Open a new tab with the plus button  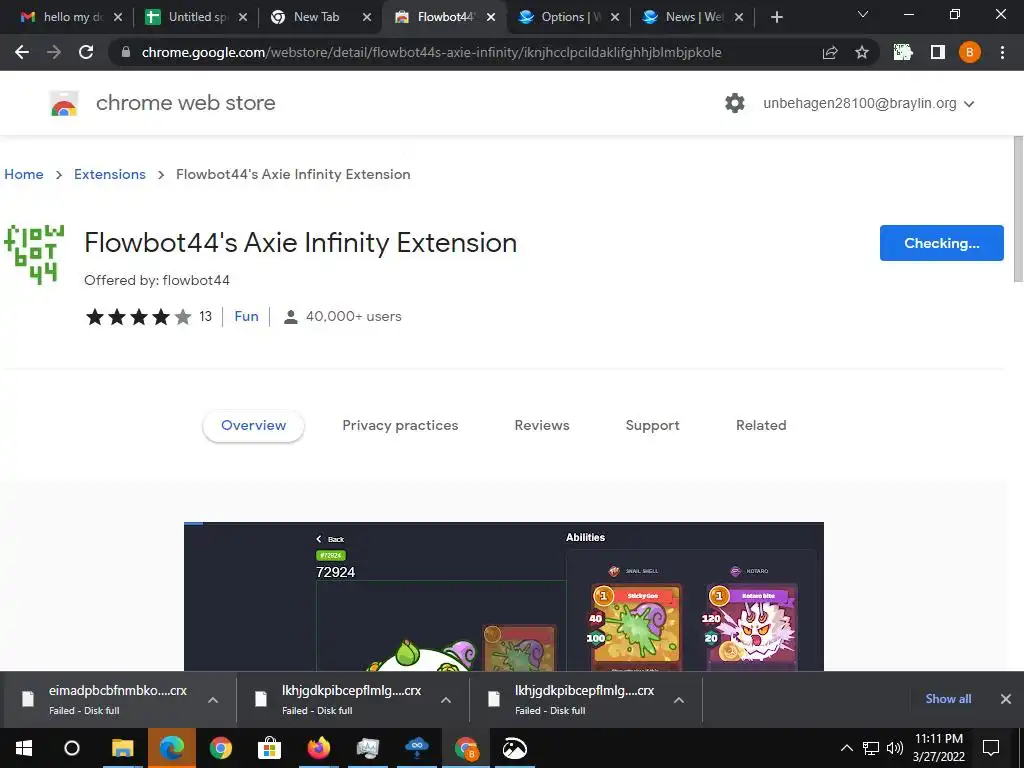tap(776, 18)
